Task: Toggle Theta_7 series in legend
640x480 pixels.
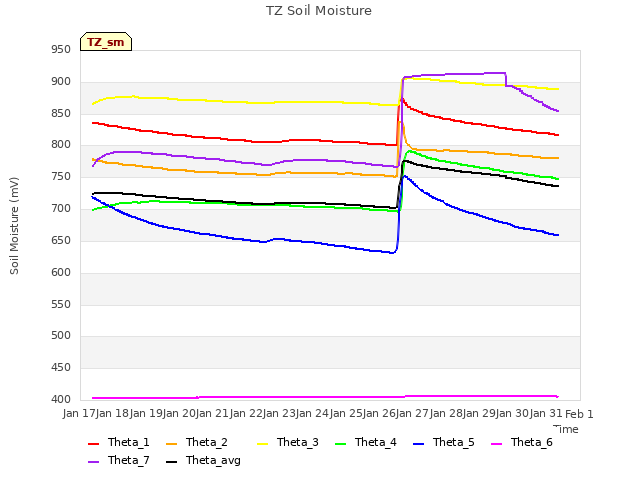Action: tap(119, 460)
